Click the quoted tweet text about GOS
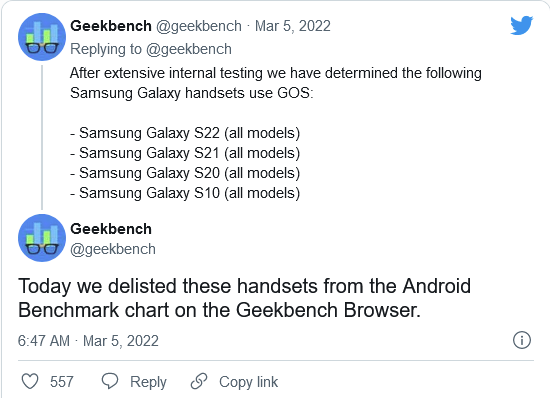The width and height of the screenshot is (550, 398). [x=276, y=83]
